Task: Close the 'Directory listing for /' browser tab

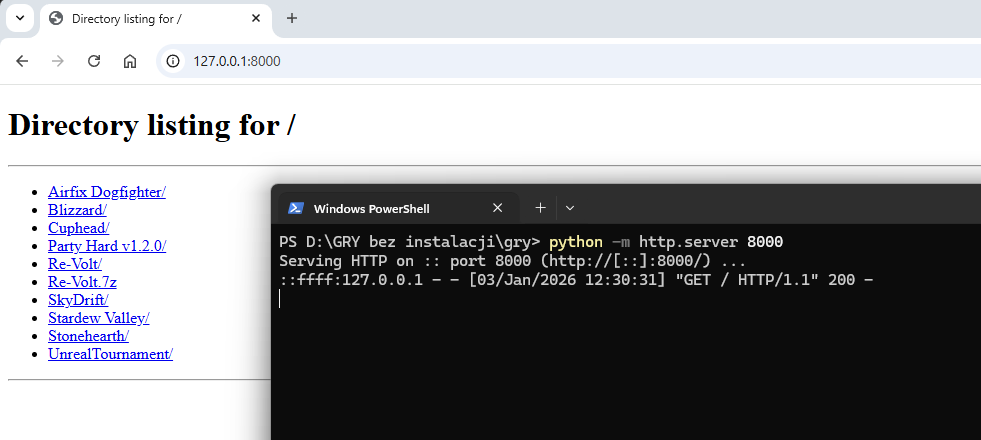Action: click(256, 18)
